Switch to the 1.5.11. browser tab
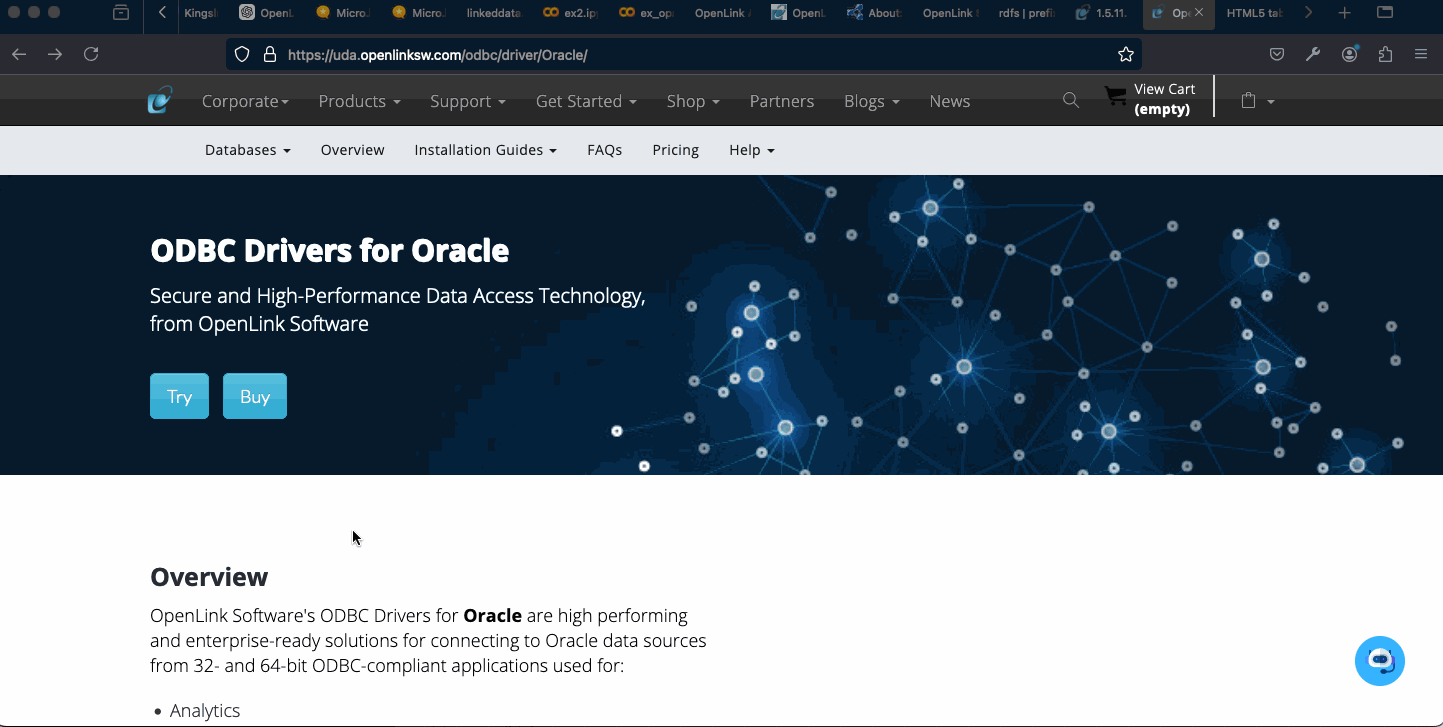This screenshot has width=1443, height=727. [1102, 13]
